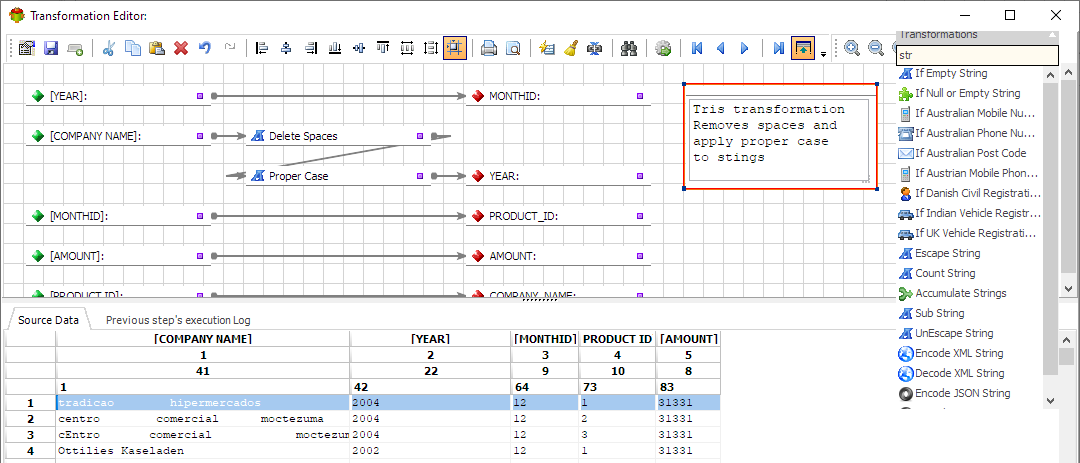The width and height of the screenshot is (1080, 463).
Task: Choose the 'Escape String' transformation
Action: tap(947, 253)
